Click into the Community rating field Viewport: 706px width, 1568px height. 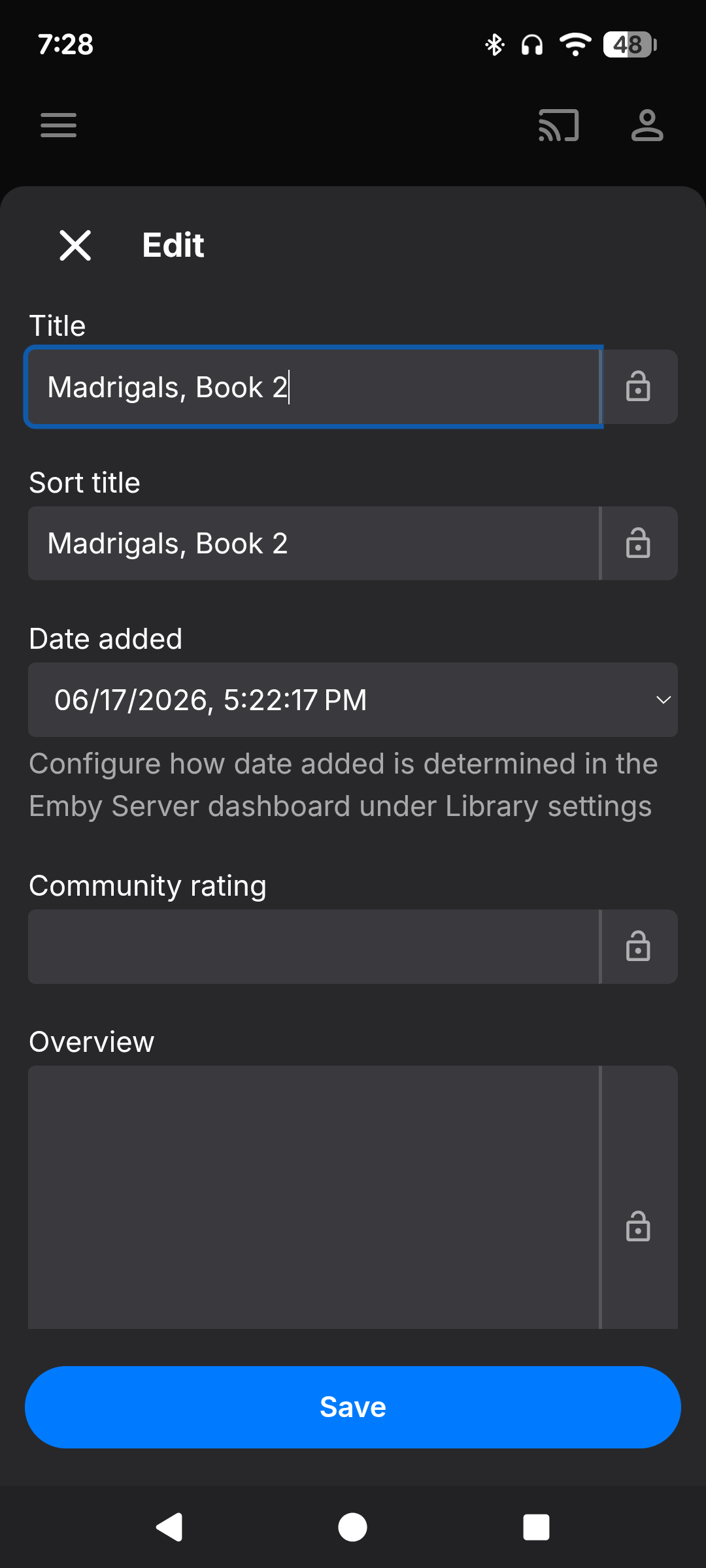click(x=313, y=947)
